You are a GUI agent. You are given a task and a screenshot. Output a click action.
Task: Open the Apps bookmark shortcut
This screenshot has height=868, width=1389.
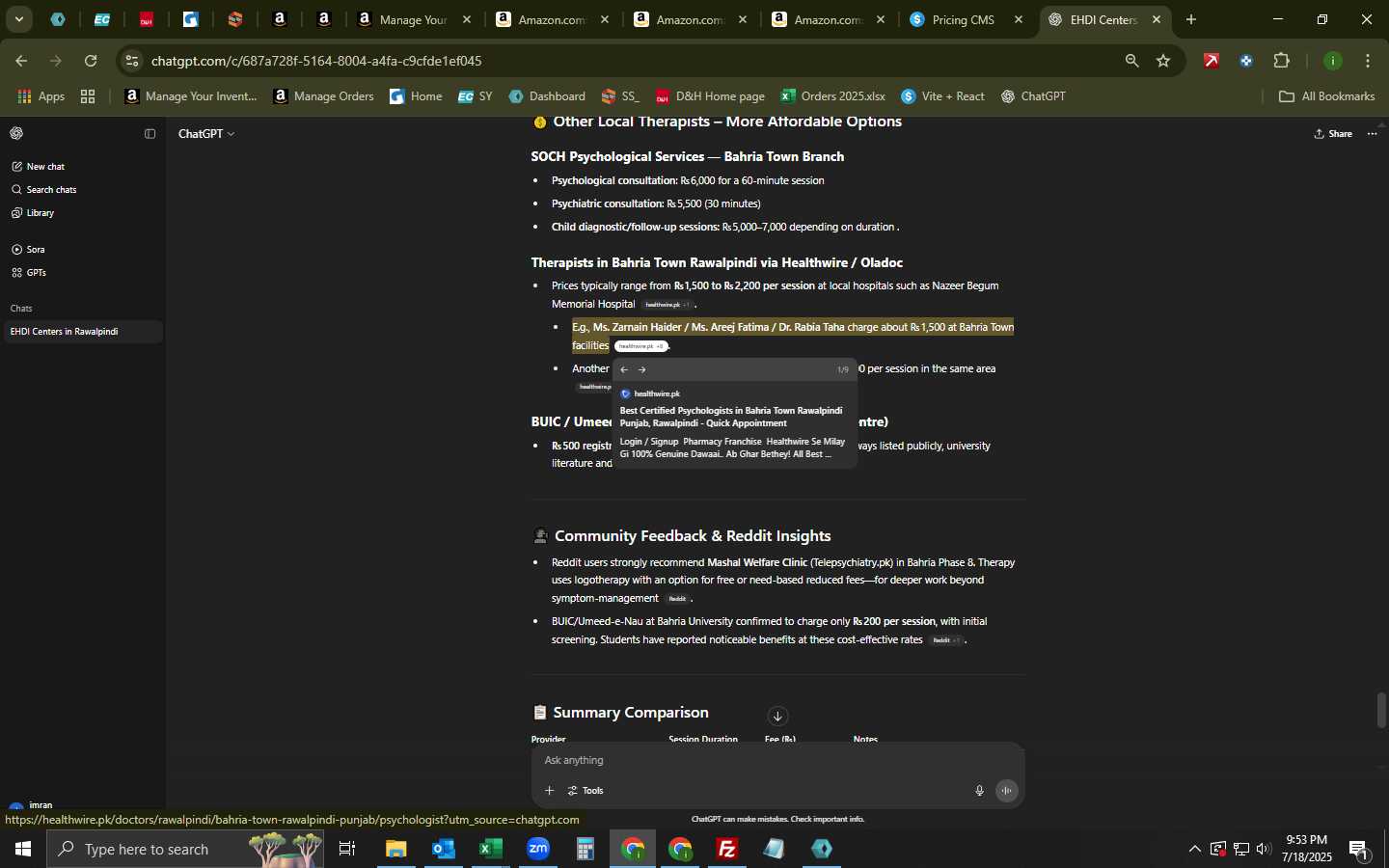(41, 96)
